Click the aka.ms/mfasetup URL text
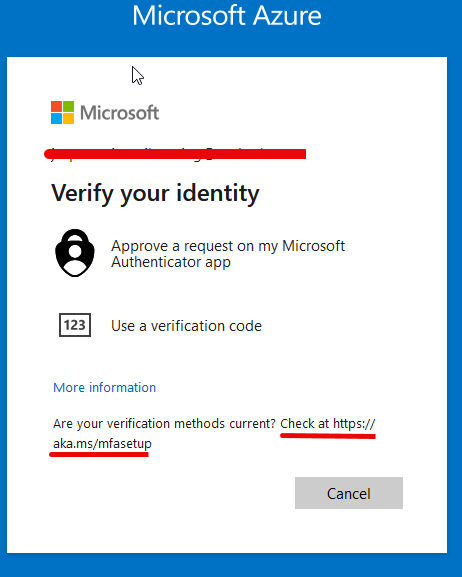 coord(102,443)
